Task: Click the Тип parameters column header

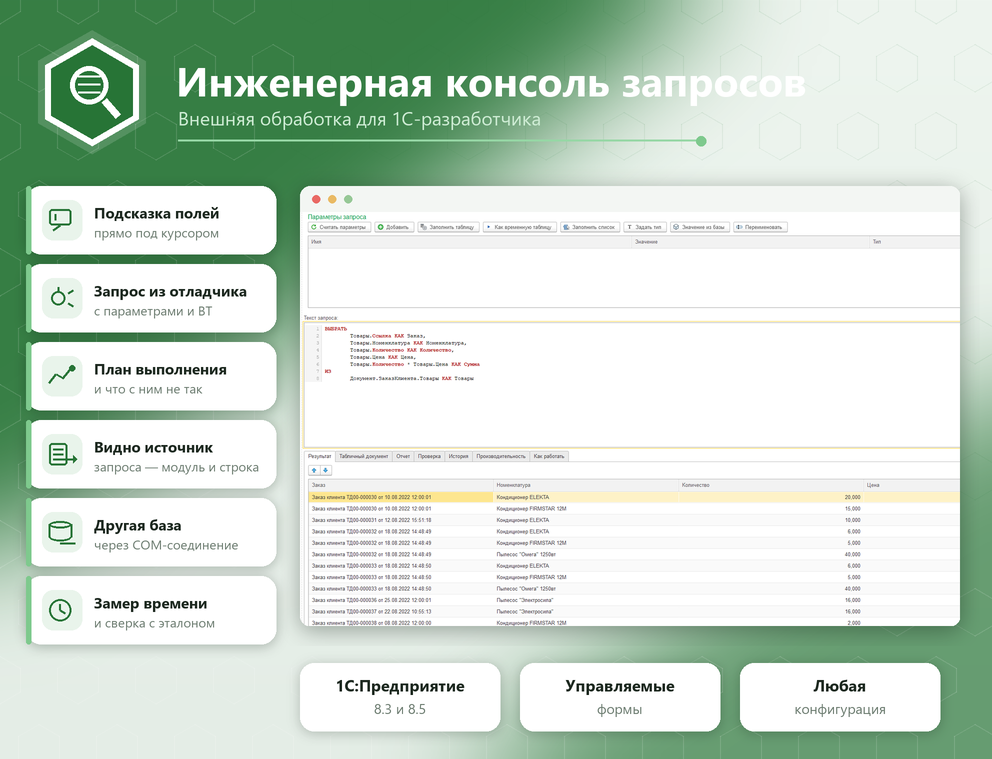Action: click(x=915, y=242)
